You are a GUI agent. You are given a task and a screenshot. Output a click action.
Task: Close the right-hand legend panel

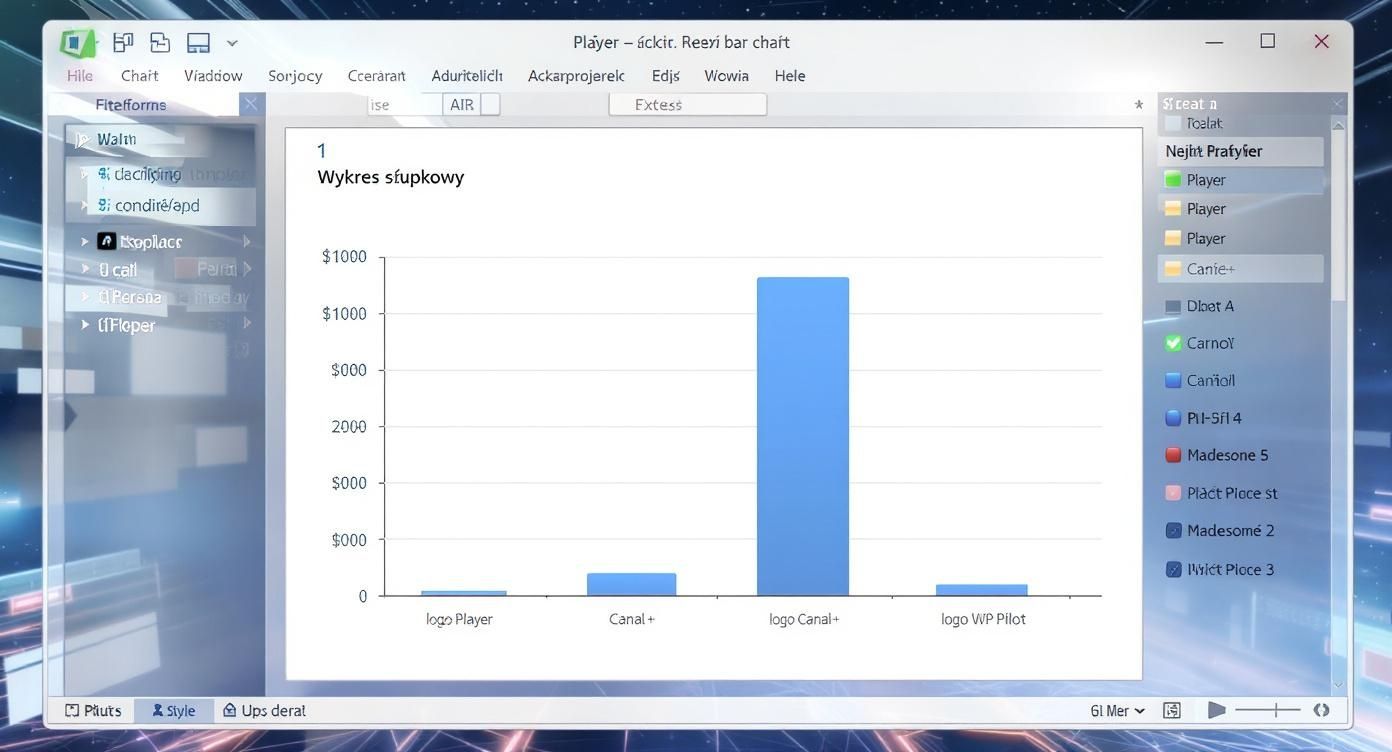[1337, 104]
